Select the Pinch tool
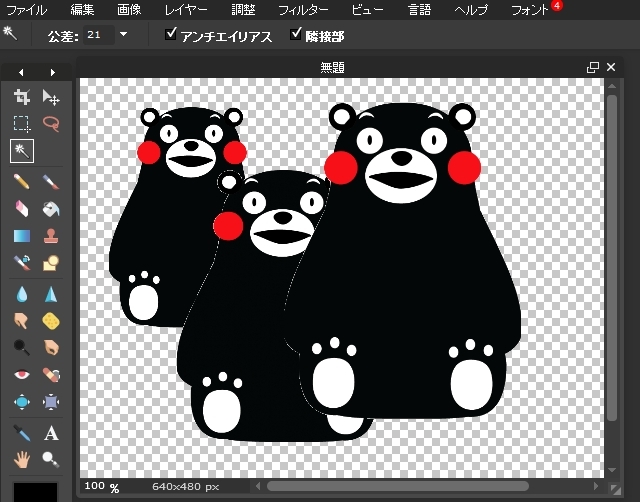Screen dimensions: 640x502 click(51, 402)
